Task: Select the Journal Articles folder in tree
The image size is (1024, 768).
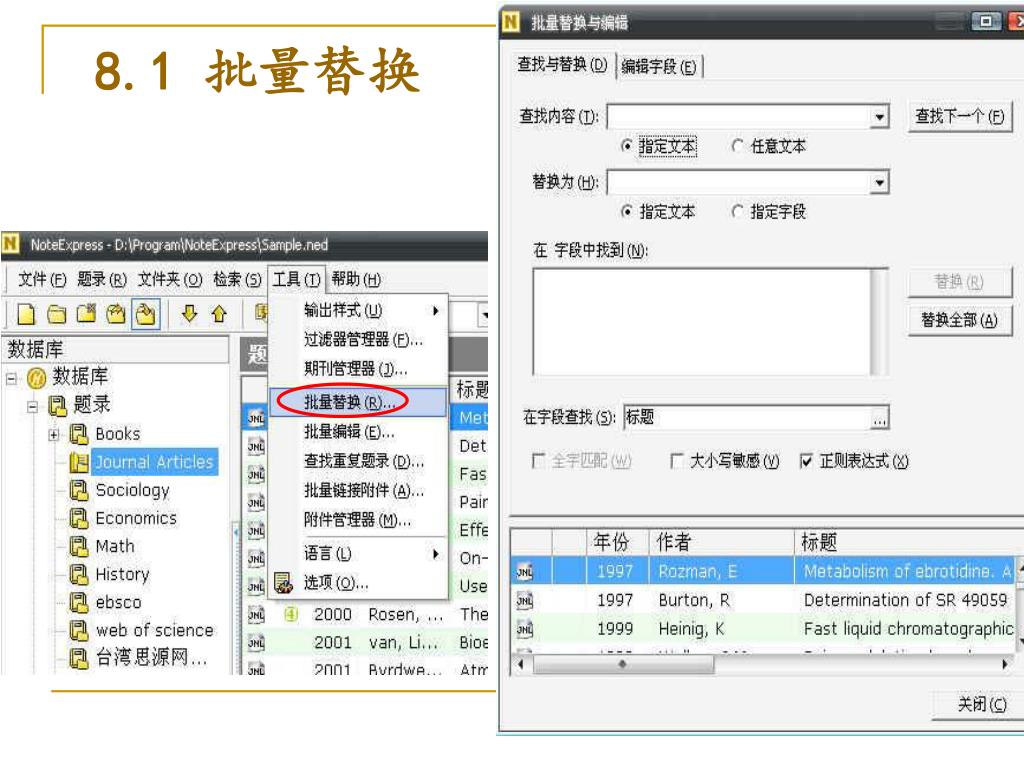Action: point(155,462)
